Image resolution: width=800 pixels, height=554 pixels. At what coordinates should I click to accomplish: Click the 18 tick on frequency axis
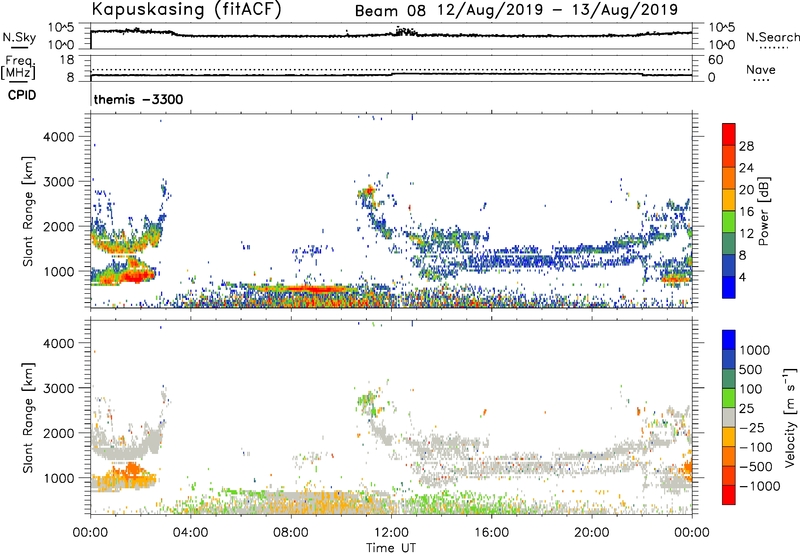tap(67, 60)
